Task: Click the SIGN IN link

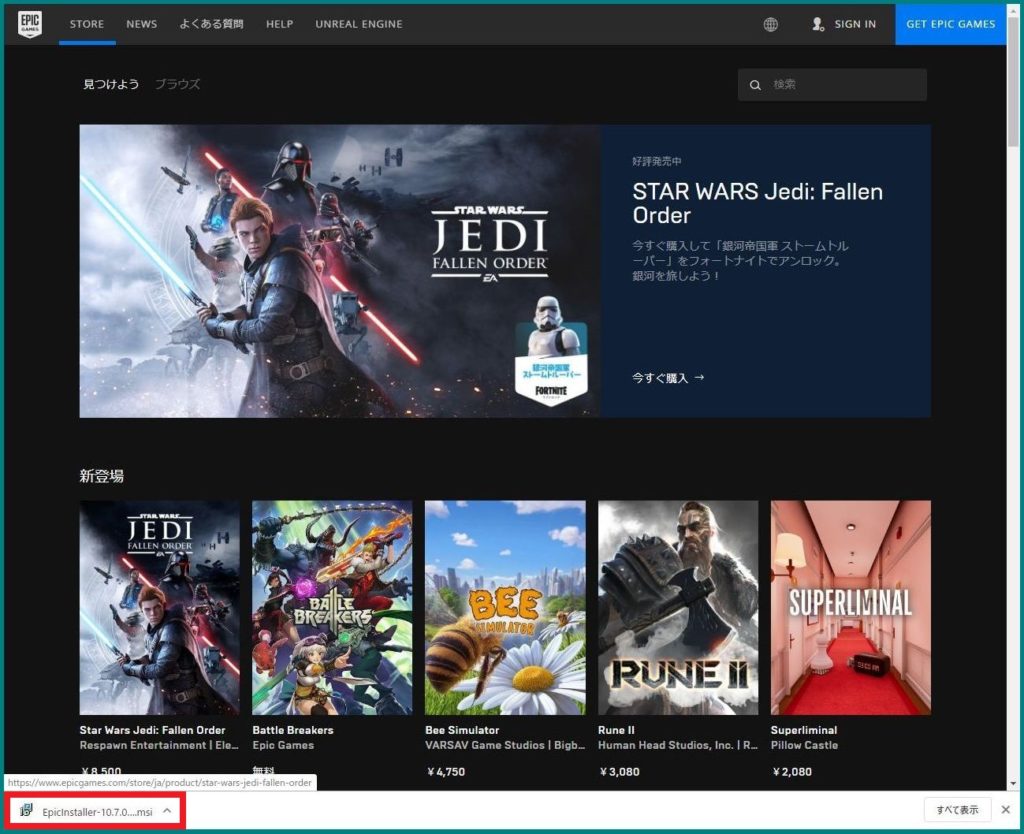Action: point(856,24)
